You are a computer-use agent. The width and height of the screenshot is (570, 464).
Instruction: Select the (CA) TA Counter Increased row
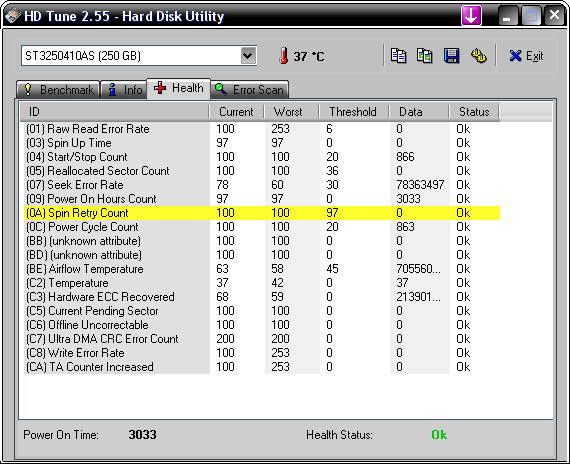point(262,367)
